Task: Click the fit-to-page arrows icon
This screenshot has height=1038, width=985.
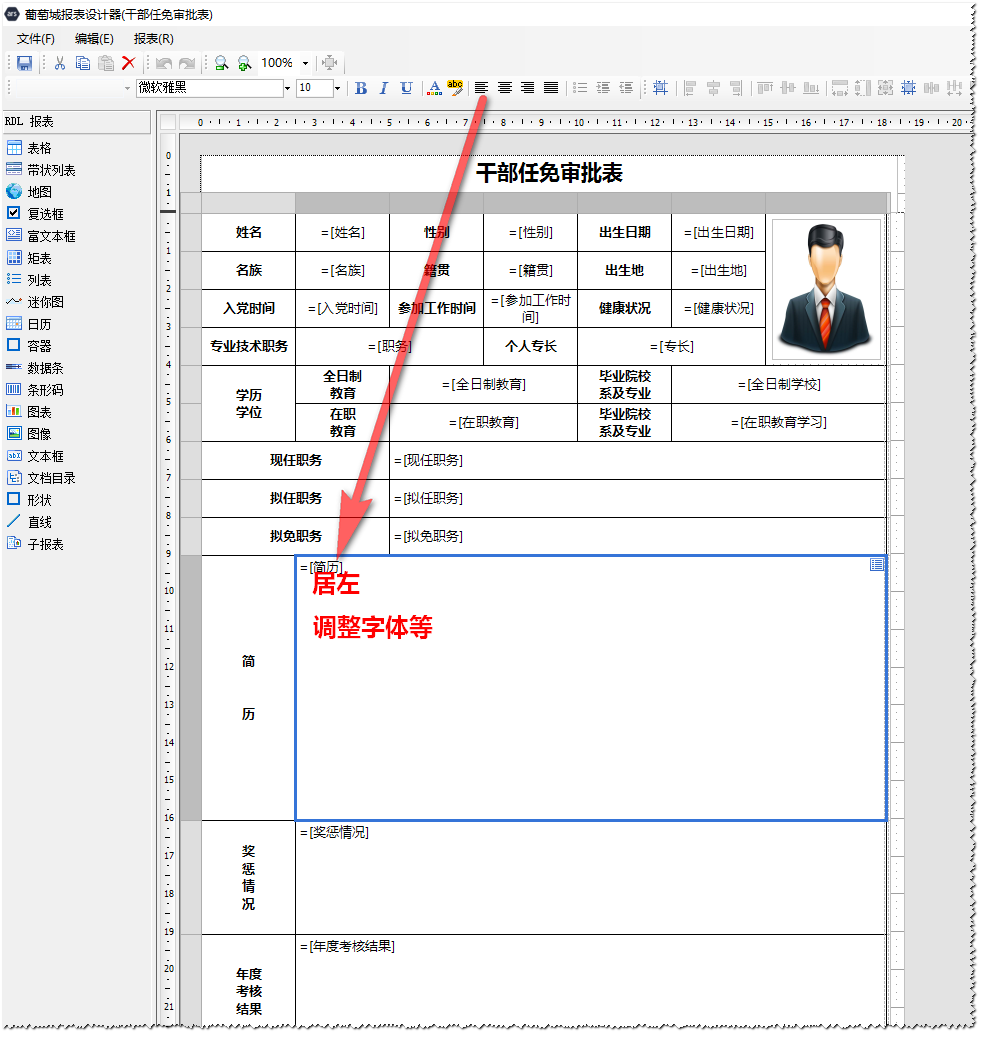Action: 330,64
